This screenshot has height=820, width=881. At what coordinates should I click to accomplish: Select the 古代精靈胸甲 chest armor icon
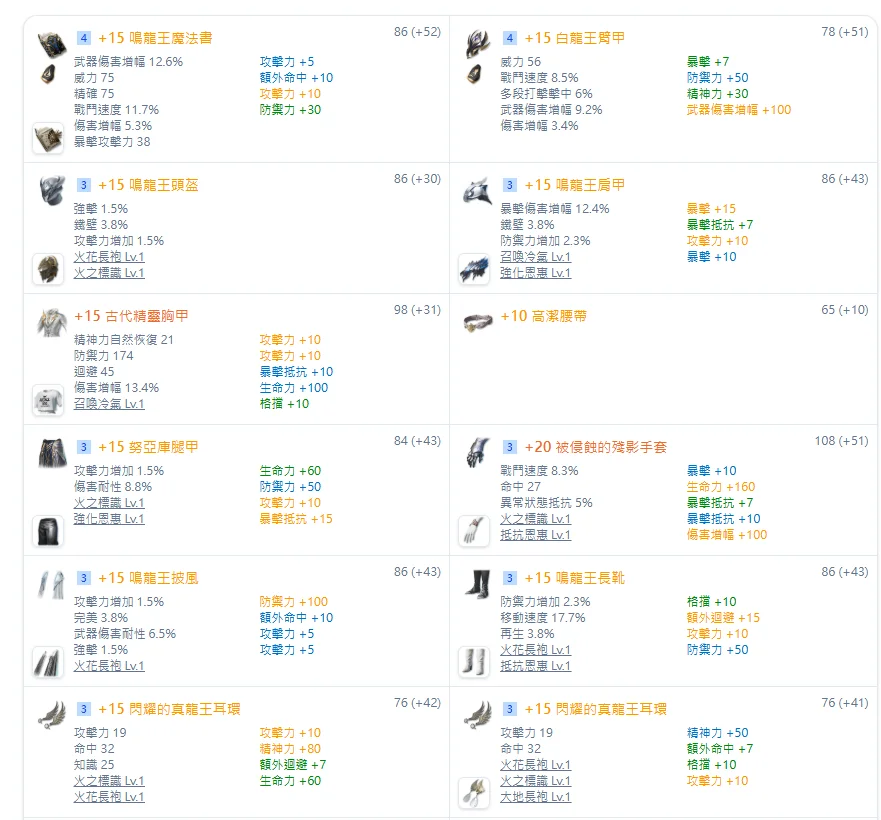pos(49,322)
